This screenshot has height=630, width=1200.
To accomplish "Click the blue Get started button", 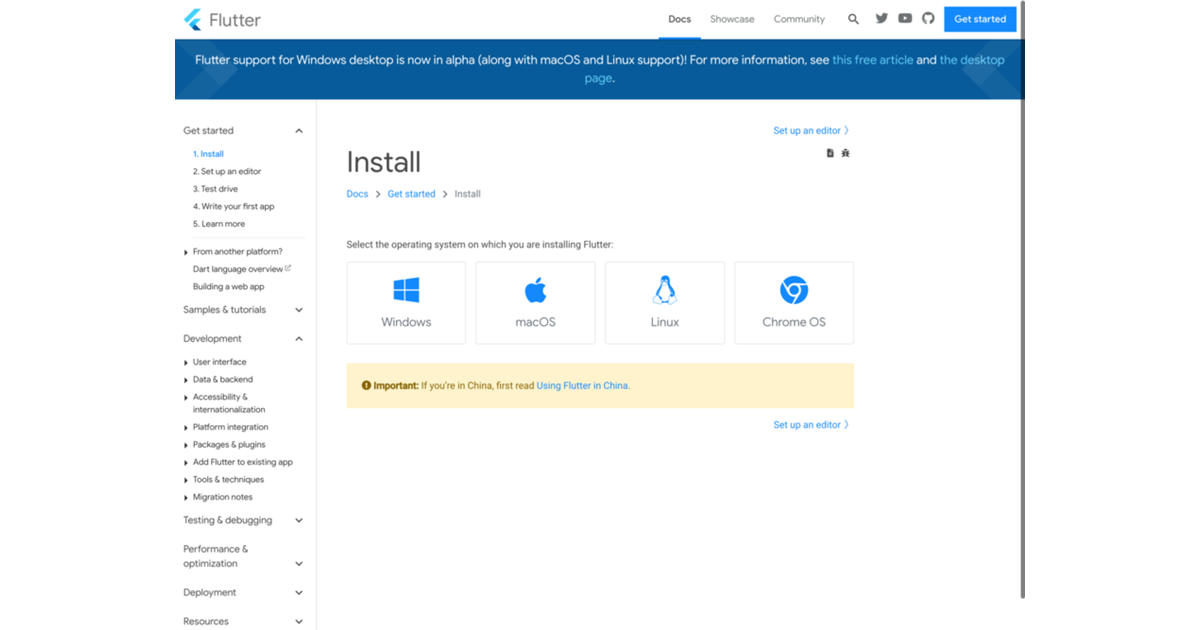I will [x=980, y=19].
